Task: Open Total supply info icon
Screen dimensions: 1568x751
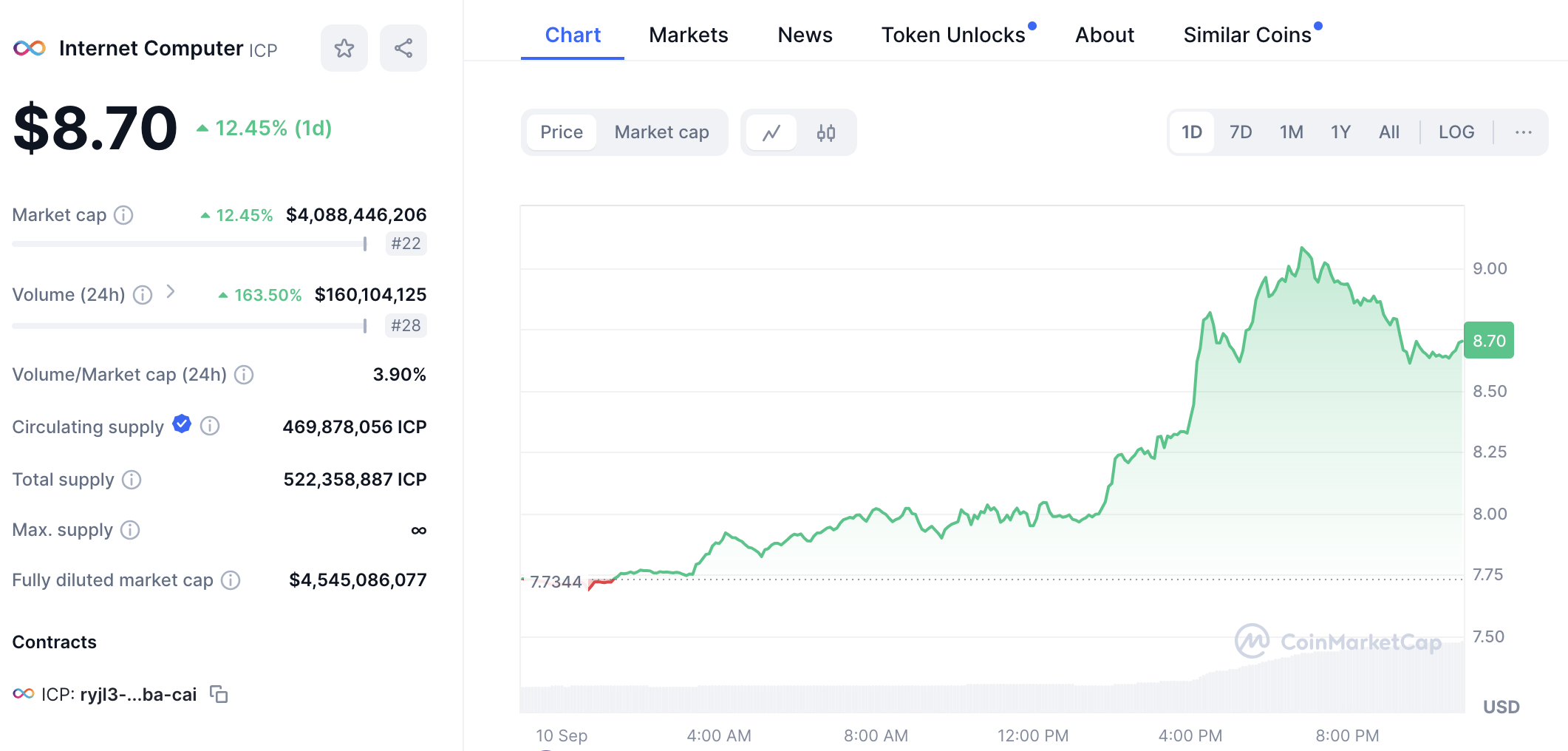Action: (x=132, y=480)
